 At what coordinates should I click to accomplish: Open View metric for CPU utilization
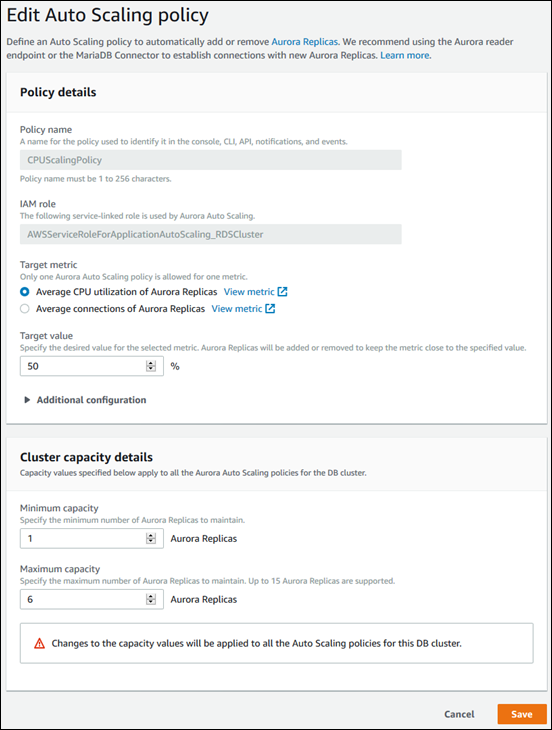pyautogui.click(x=249, y=292)
